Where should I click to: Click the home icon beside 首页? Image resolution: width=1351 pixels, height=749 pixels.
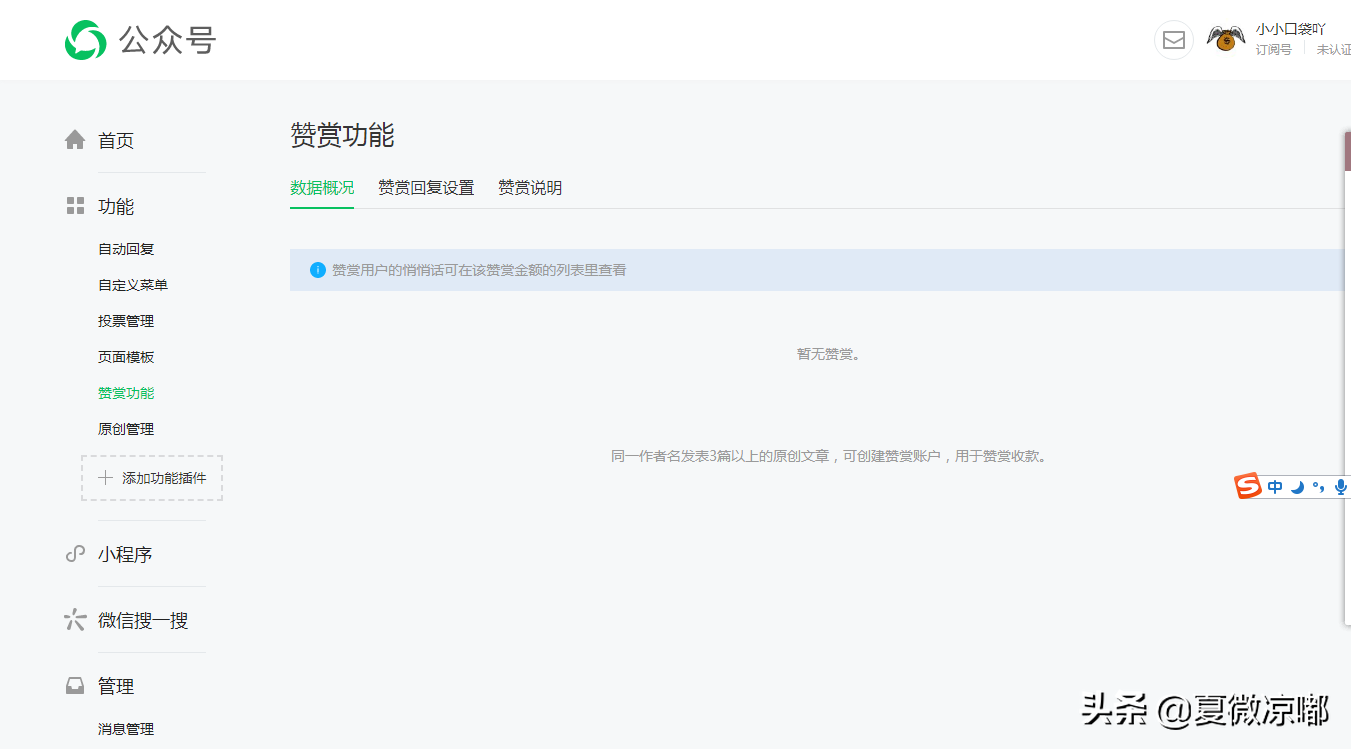coord(74,140)
